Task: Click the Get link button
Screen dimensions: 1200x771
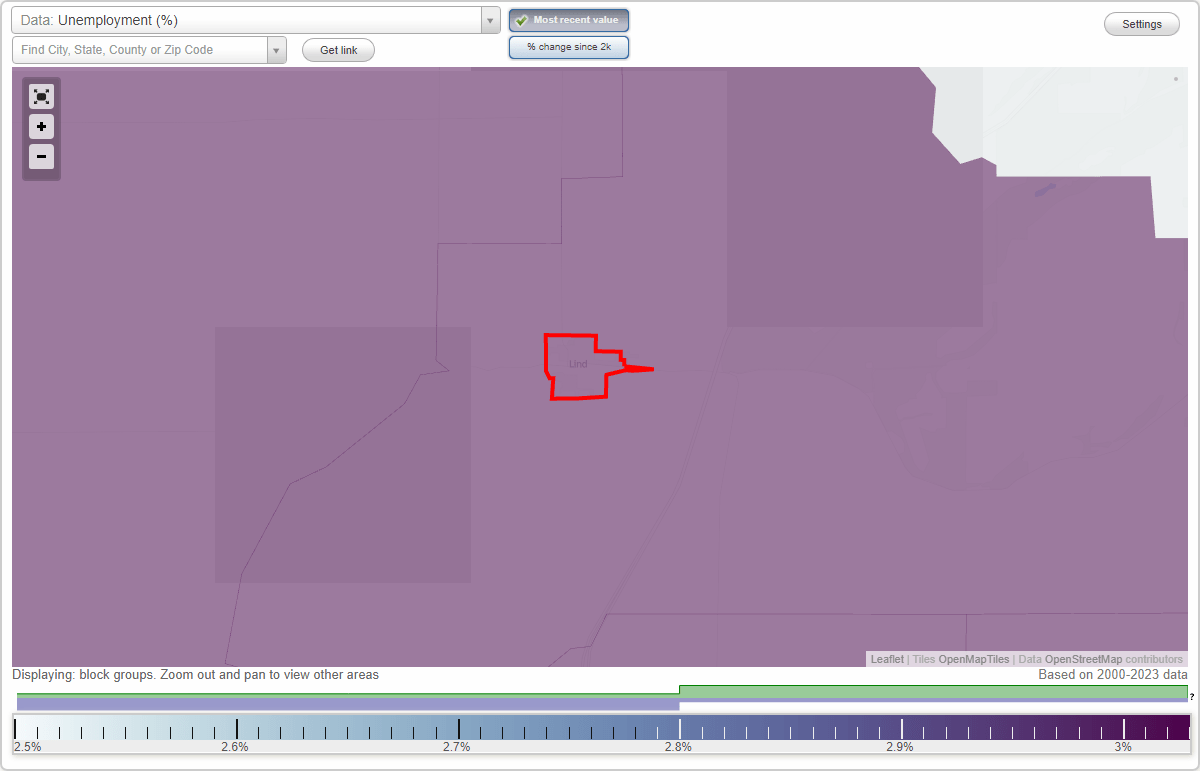Action: coord(337,49)
